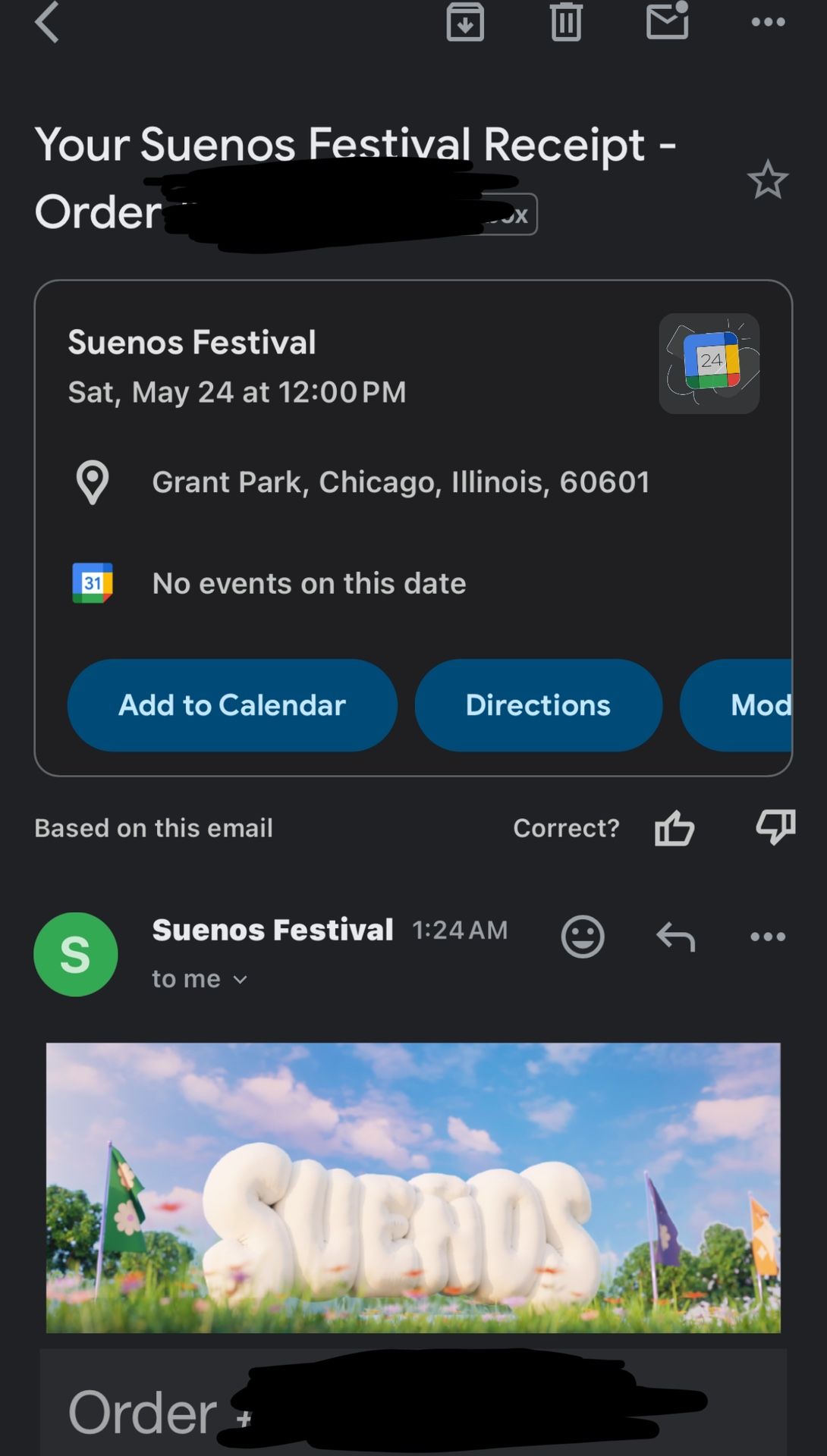Reply to Suenos Festival email
827x1456 pixels.
pyautogui.click(x=675, y=937)
